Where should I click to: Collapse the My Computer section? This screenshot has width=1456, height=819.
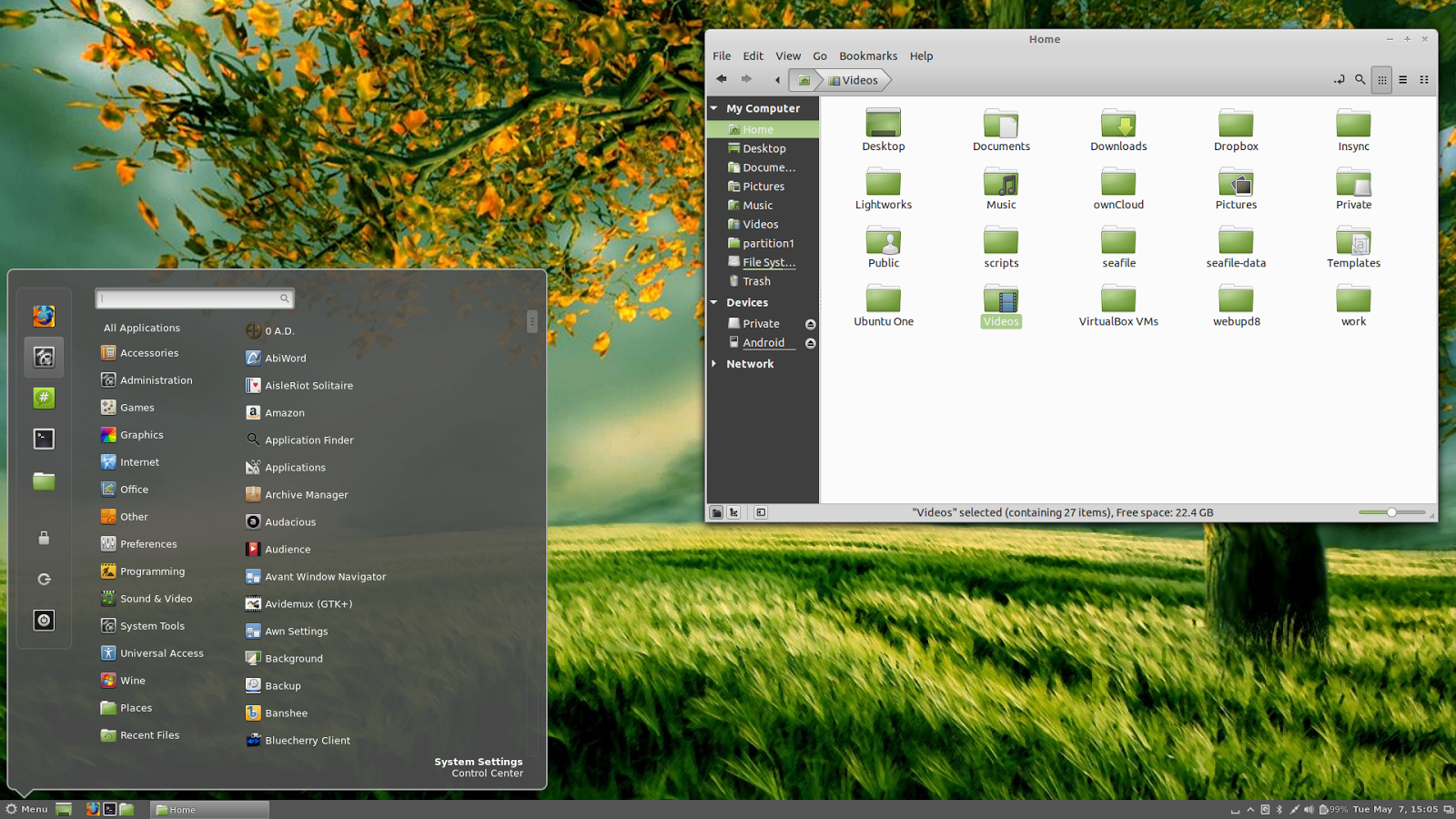714,108
